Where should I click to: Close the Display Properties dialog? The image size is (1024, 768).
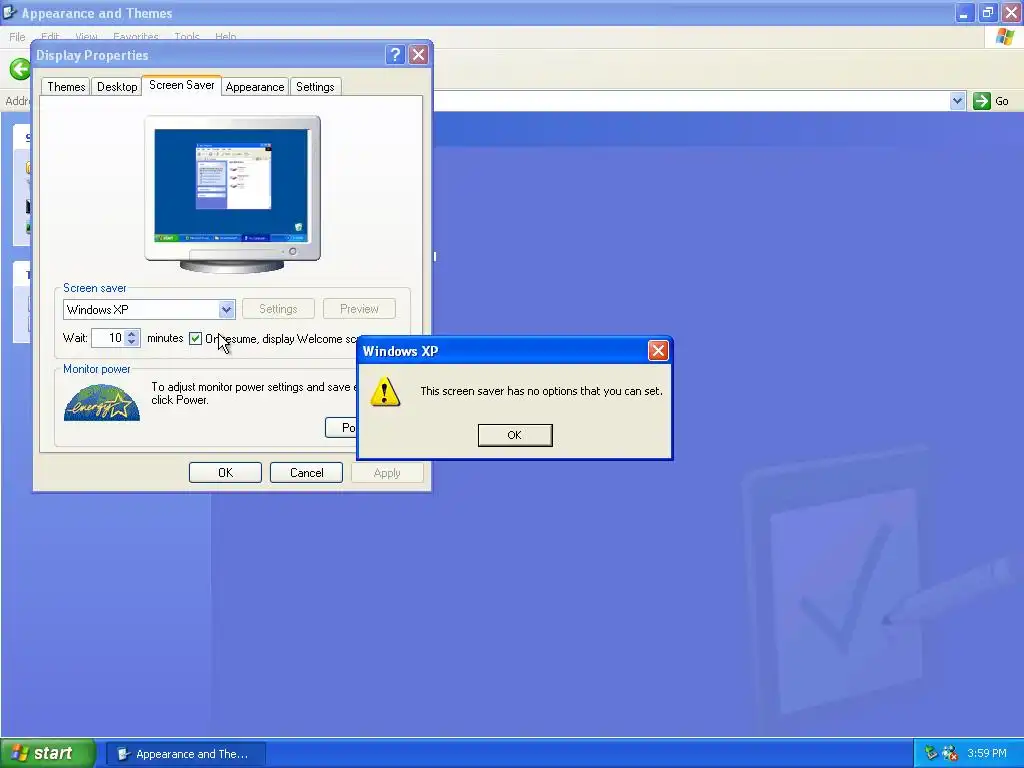(419, 55)
